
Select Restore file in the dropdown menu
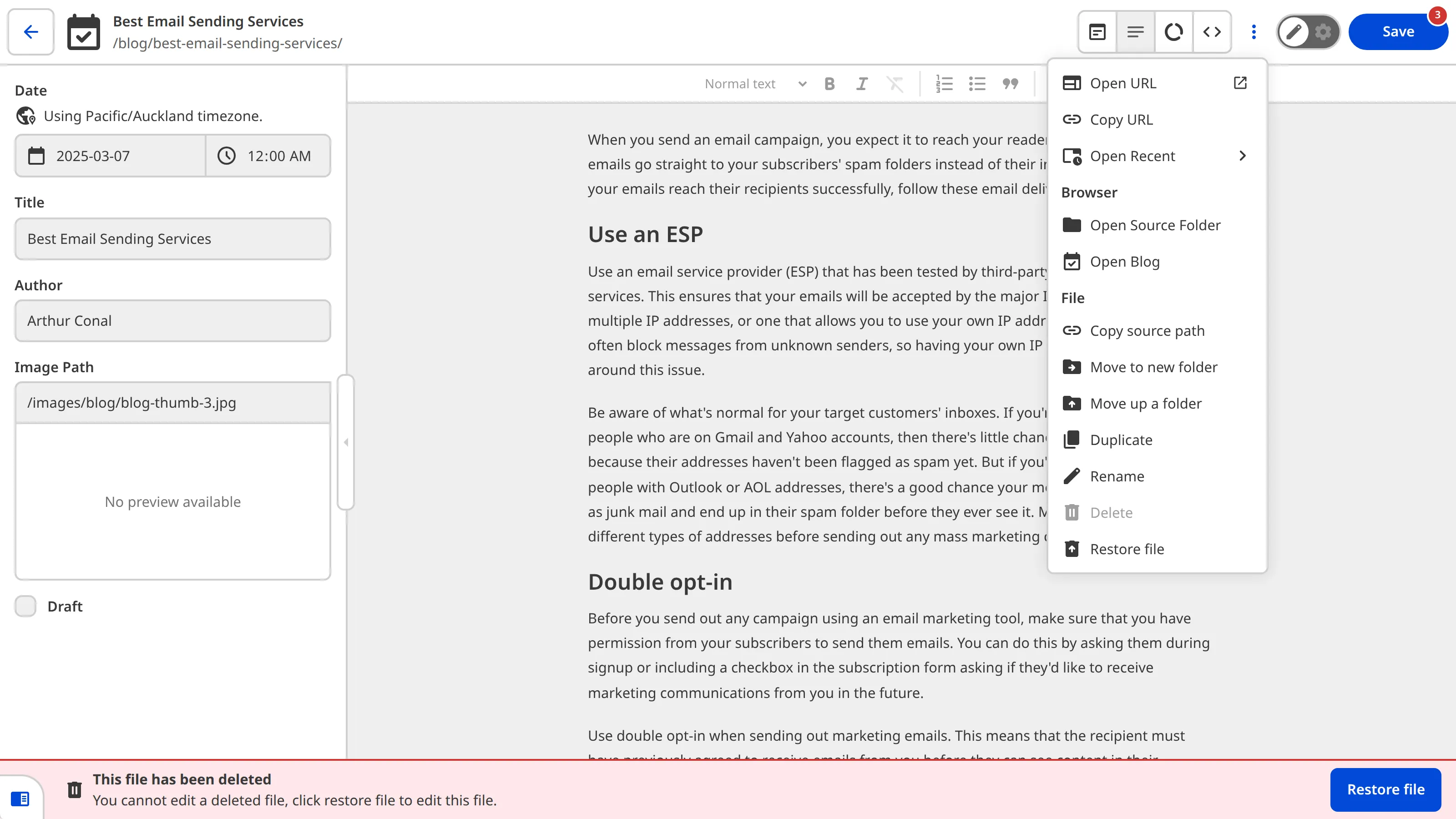click(1157, 549)
